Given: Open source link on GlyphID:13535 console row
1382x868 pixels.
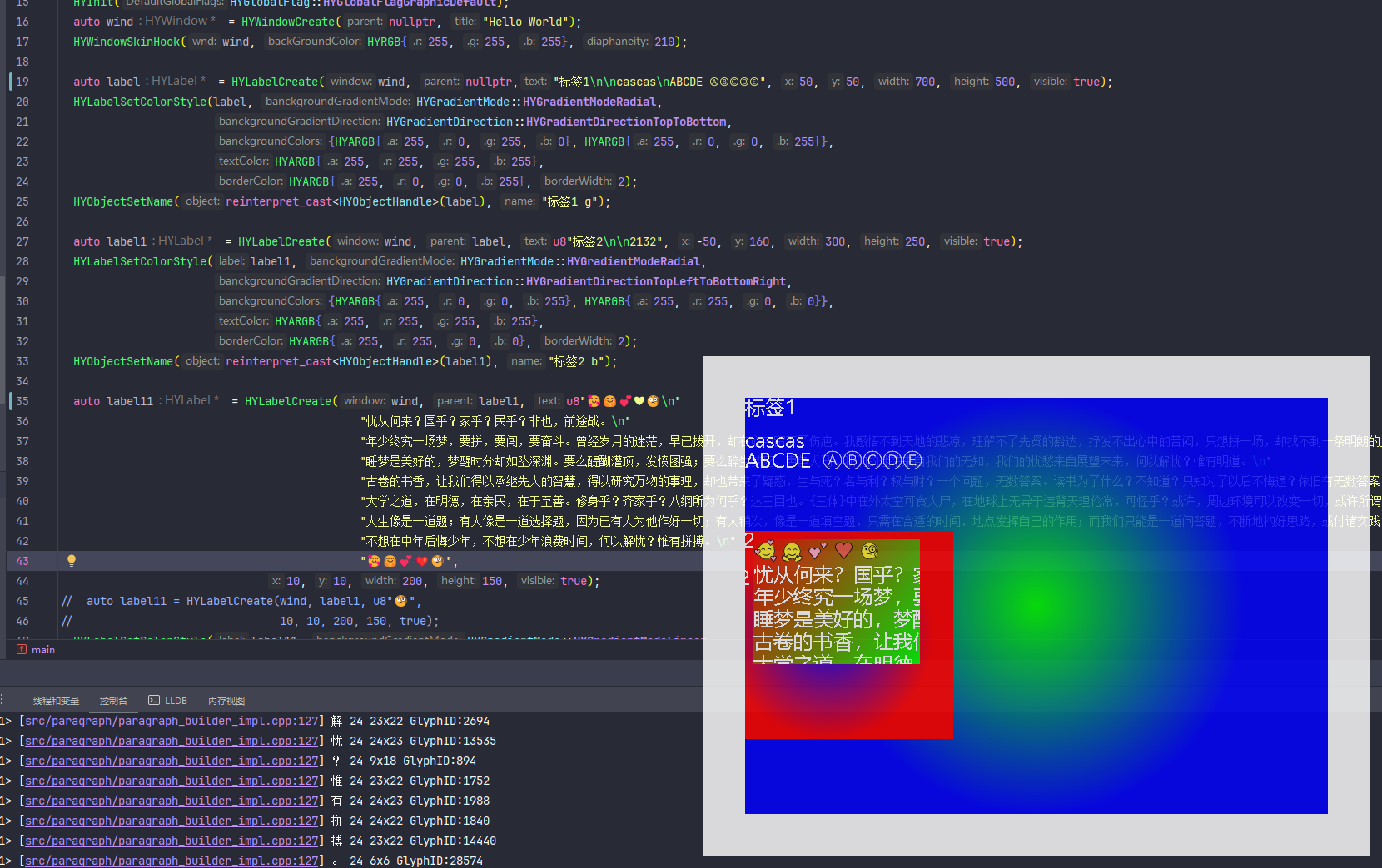Looking at the screenshot, I should click(x=172, y=742).
